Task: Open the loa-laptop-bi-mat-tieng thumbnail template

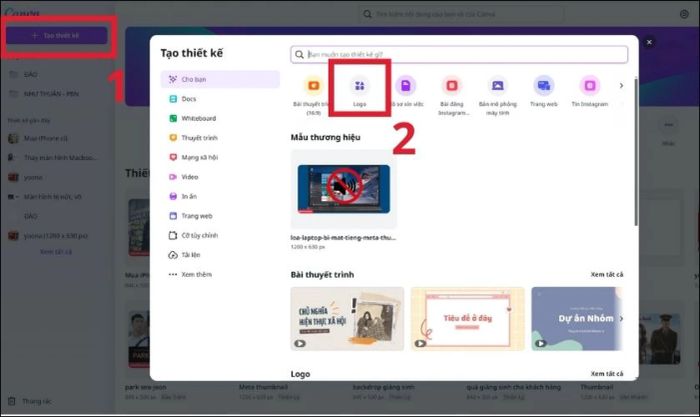Action: (342, 190)
